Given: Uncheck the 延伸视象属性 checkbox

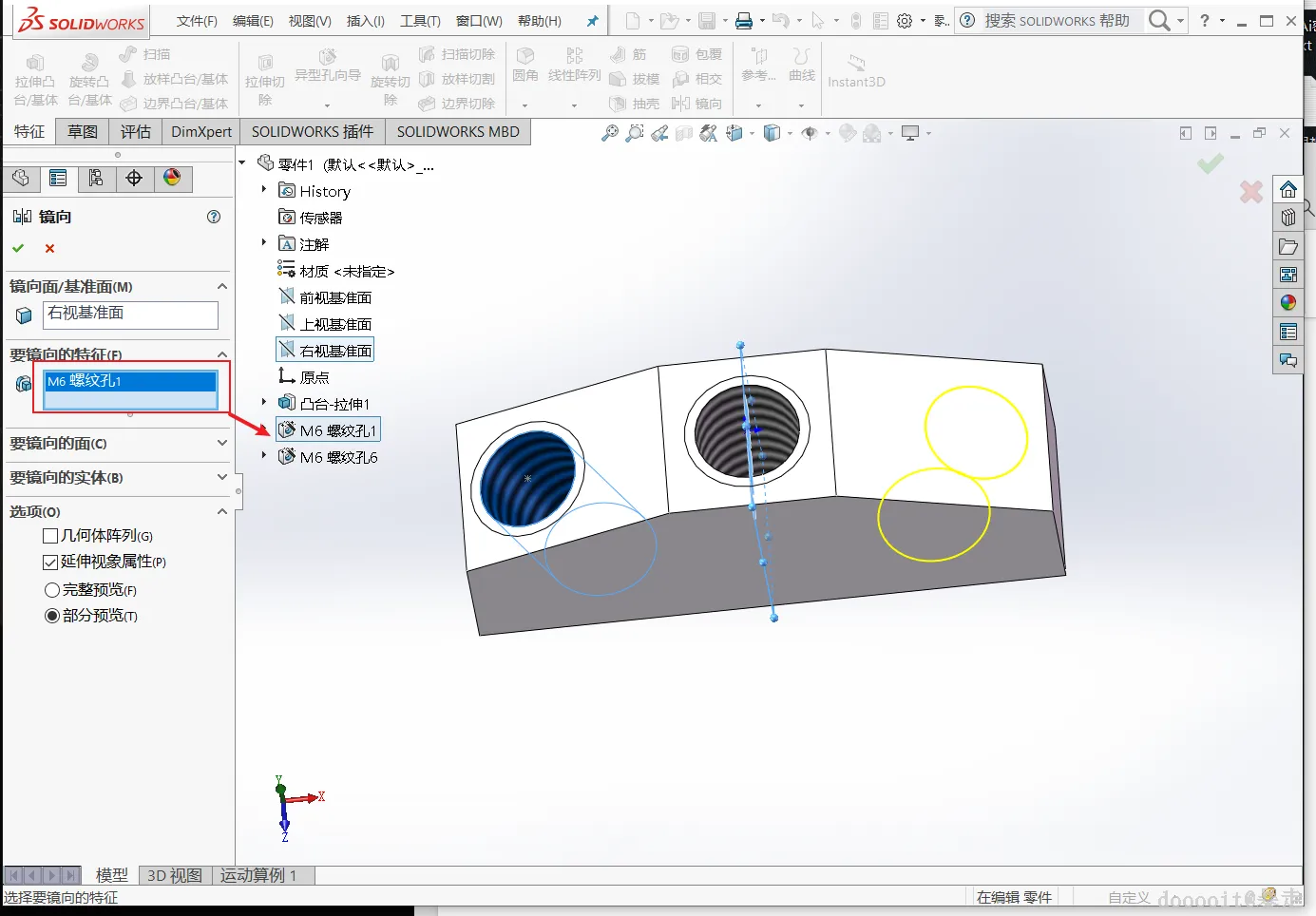Looking at the screenshot, I should click(x=51, y=563).
